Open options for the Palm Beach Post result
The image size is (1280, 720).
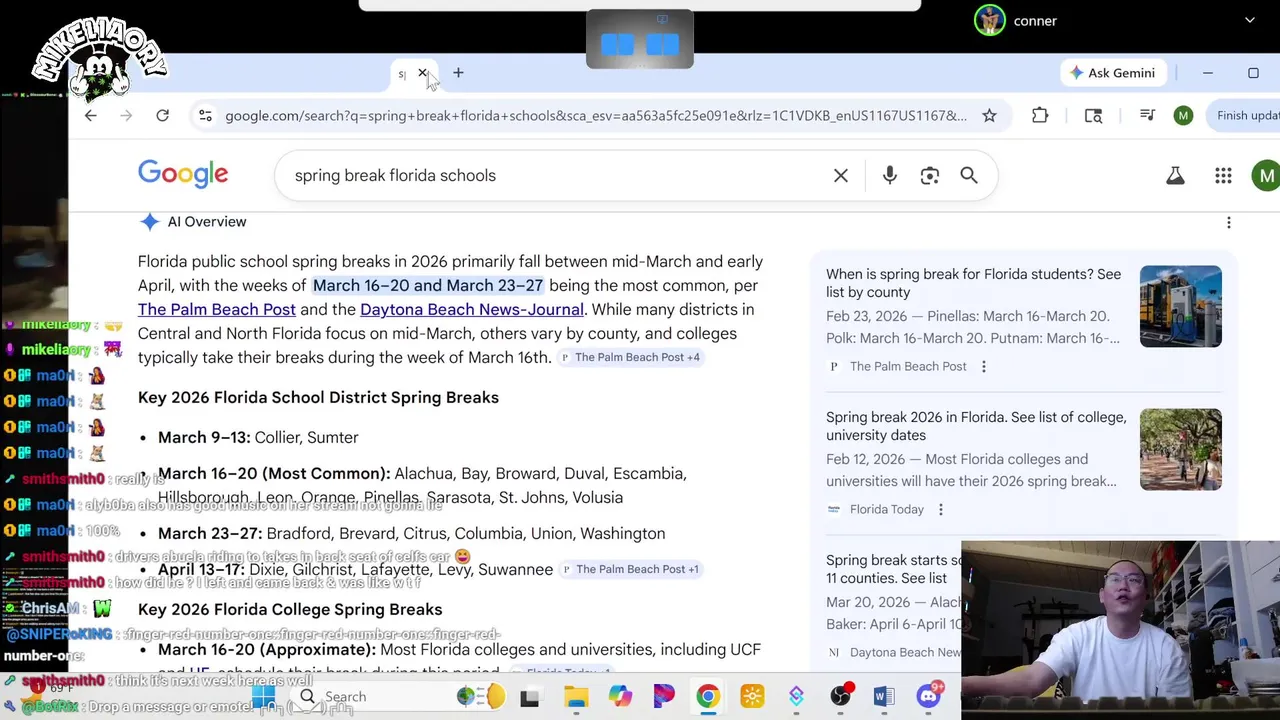983,367
